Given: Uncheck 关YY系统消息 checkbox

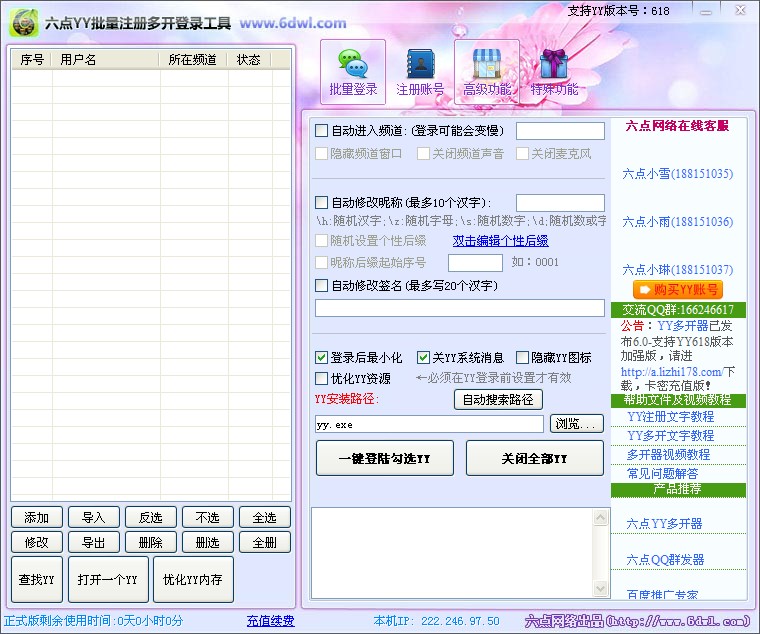Looking at the screenshot, I should point(423,358).
